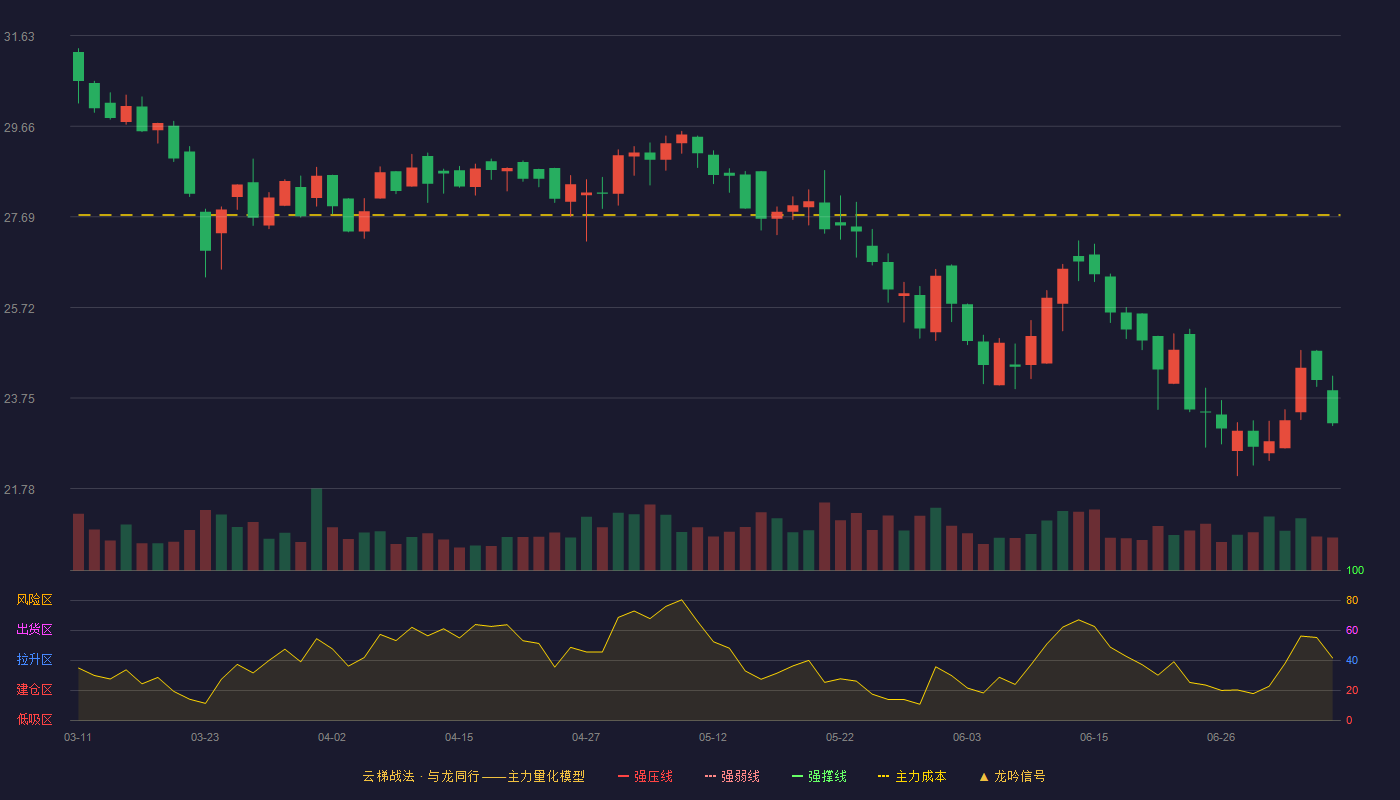Click the 04-27 date axis label

tap(586, 737)
